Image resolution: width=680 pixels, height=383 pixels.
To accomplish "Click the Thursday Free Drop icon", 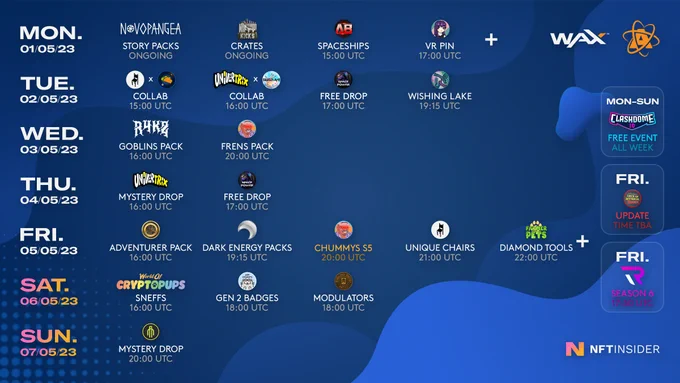I will tap(247, 180).
